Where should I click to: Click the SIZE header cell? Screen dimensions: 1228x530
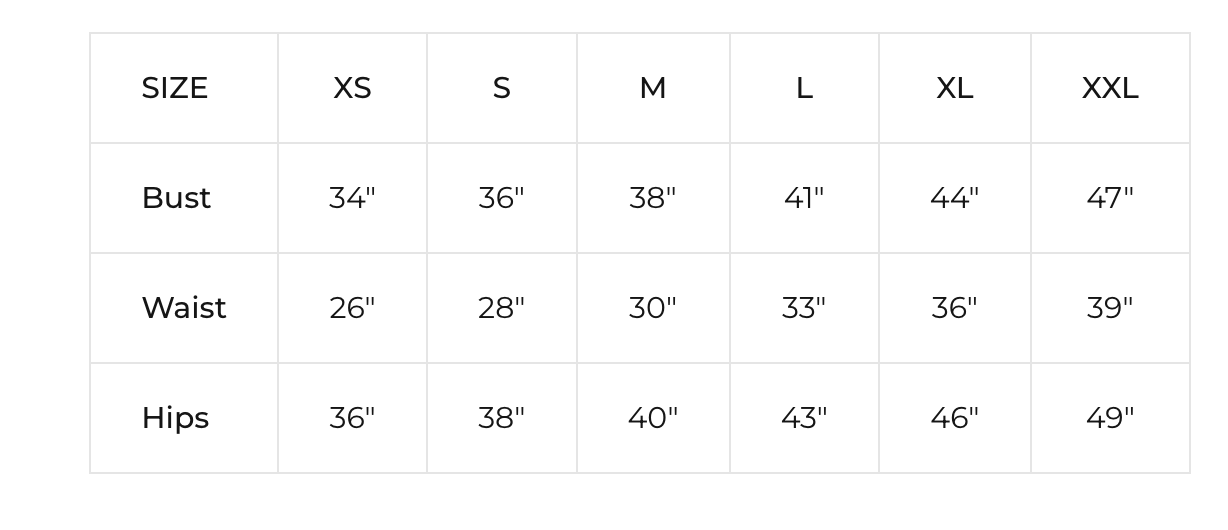tap(175, 88)
